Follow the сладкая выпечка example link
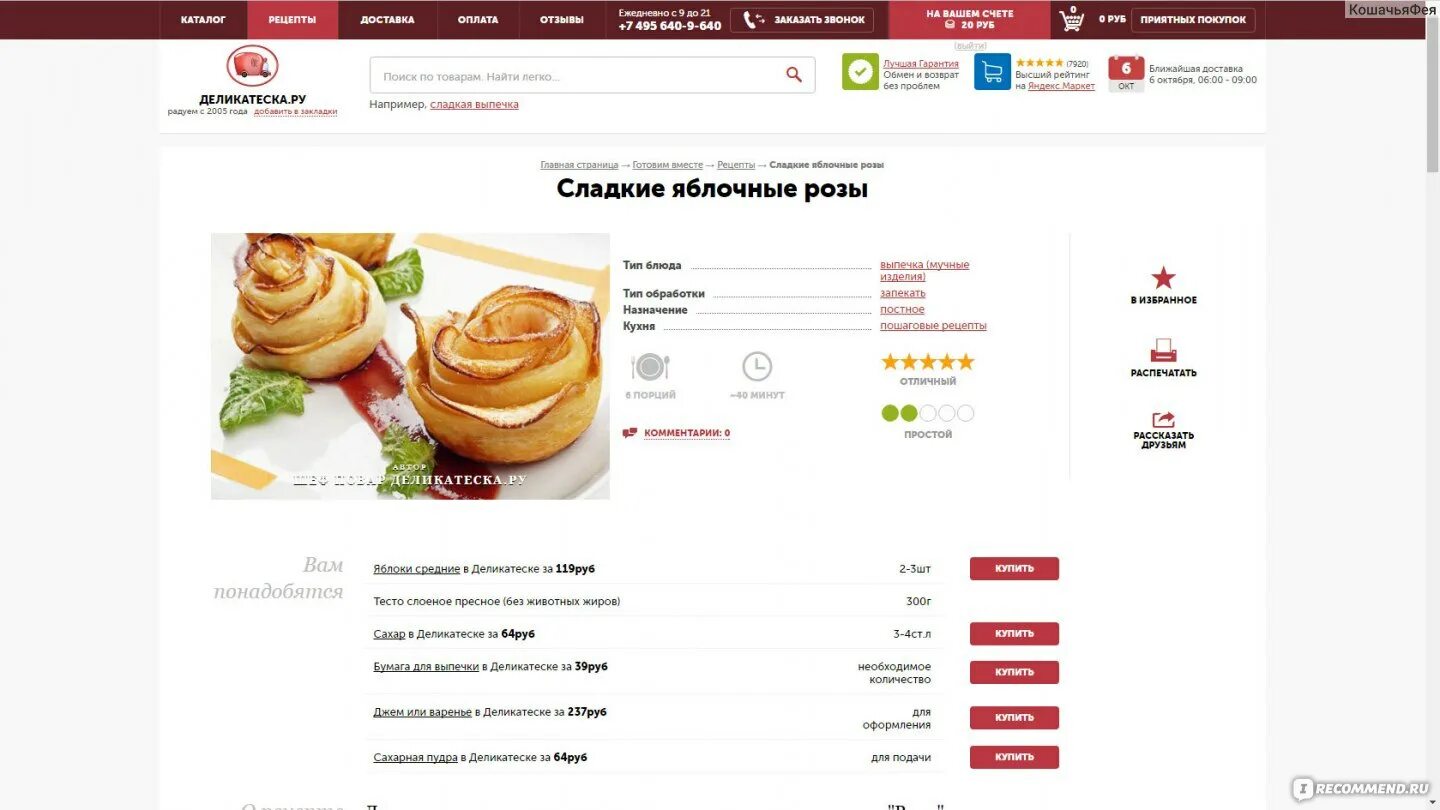Screen dimensions: 1440x810 [474, 104]
